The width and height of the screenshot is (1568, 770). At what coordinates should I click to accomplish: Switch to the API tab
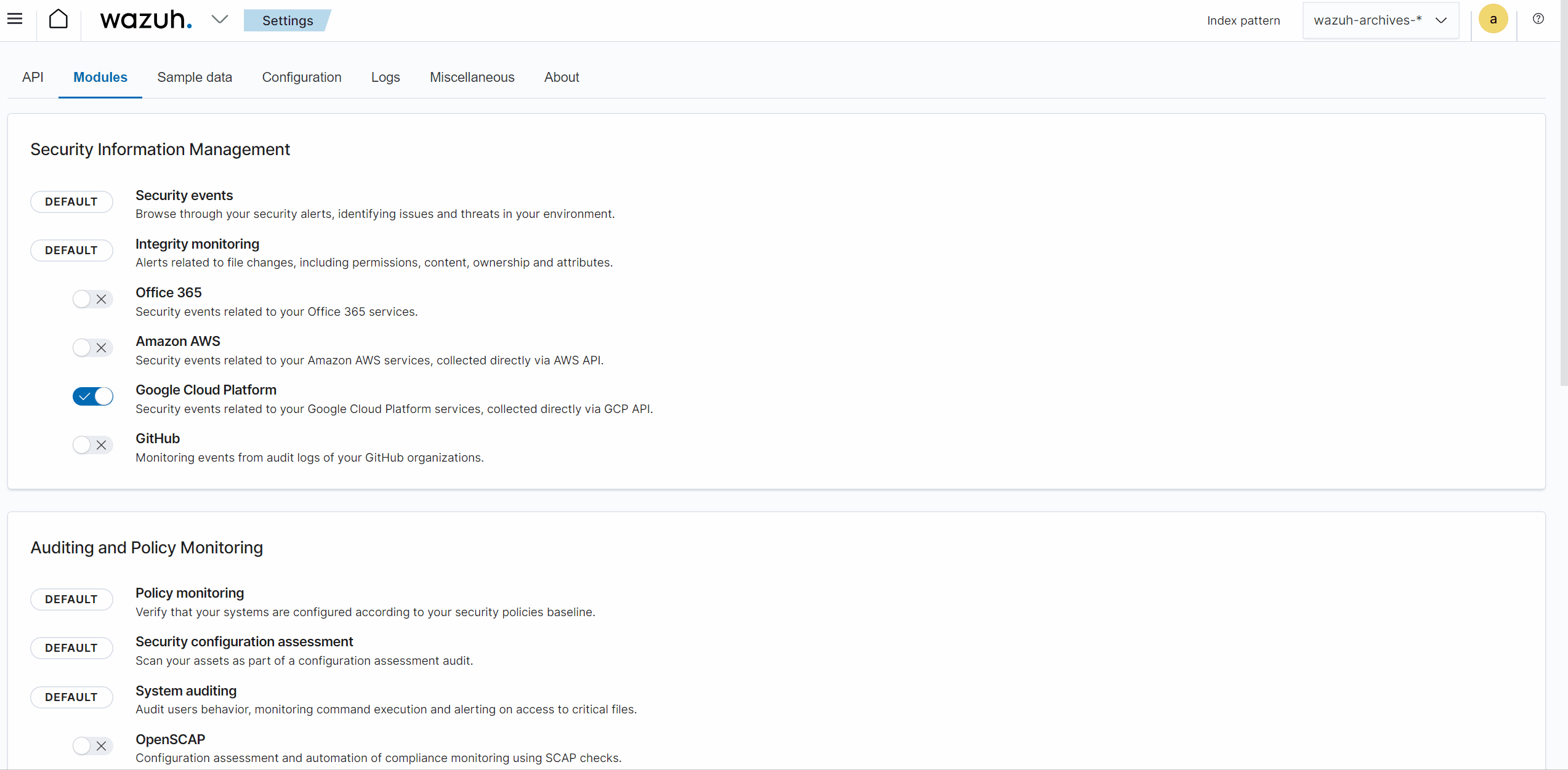click(33, 78)
